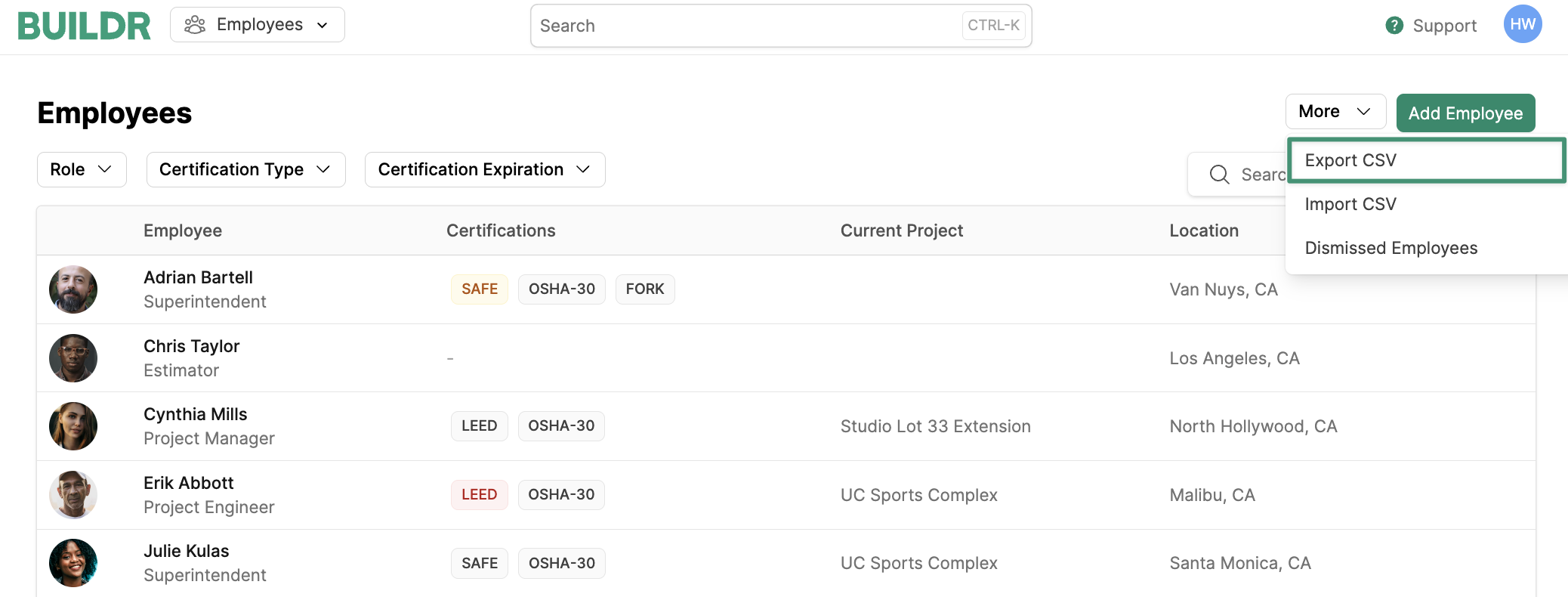The width and height of the screenshot is (1568, 597).
Task: Click the Support question mark icon
Action: click(1394, 26)
